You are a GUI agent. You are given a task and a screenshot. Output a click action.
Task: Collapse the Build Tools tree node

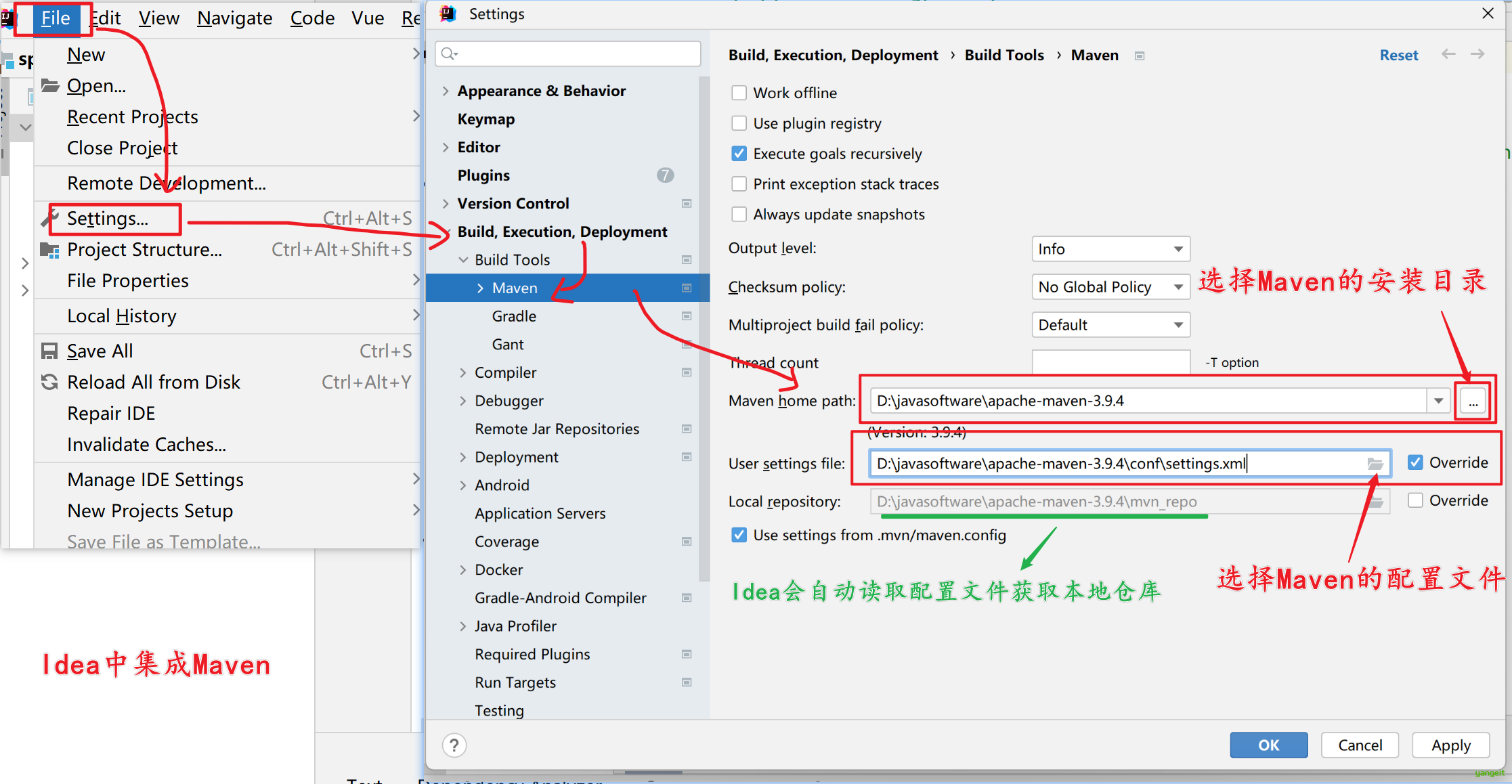(463, 260)
